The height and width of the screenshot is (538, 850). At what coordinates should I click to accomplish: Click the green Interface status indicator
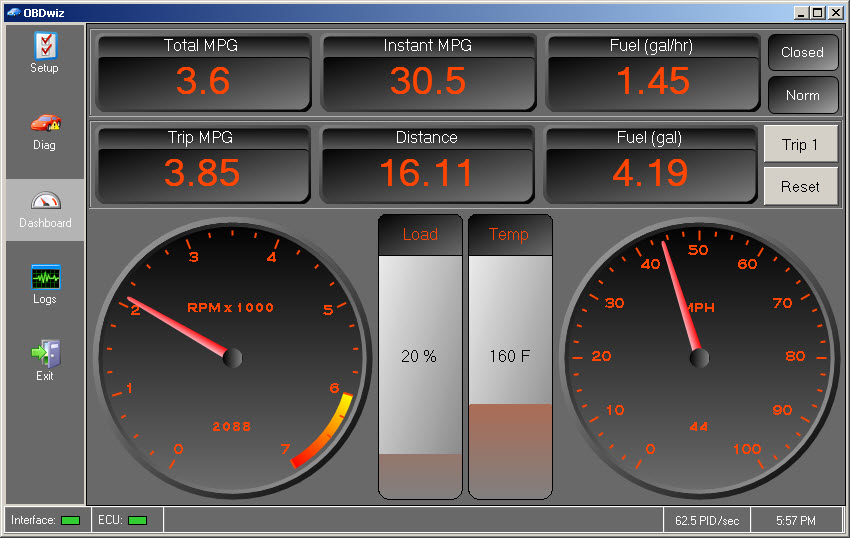tap(70, 521)
